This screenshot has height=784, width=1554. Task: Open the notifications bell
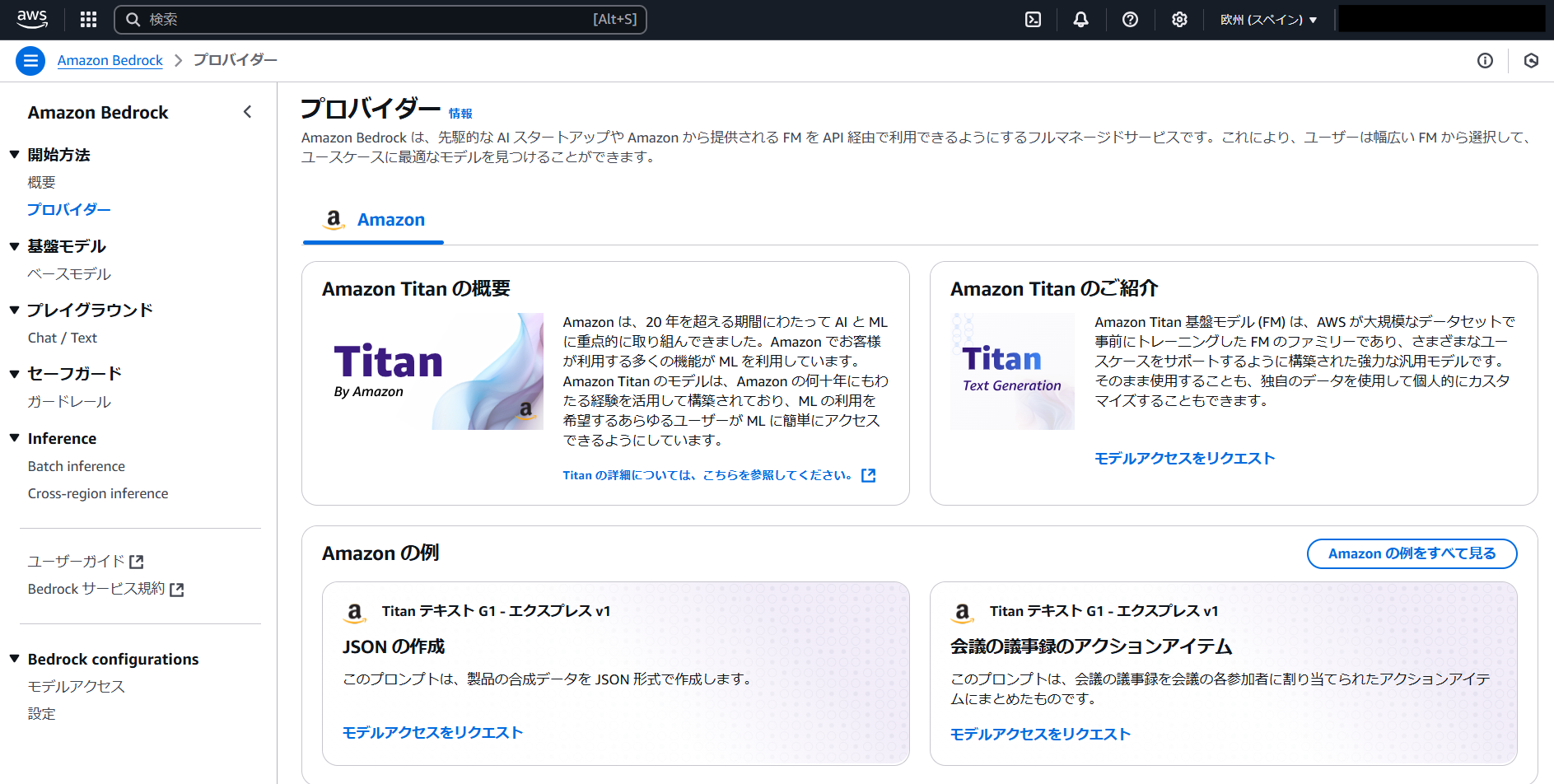[x=1080, y=19]
